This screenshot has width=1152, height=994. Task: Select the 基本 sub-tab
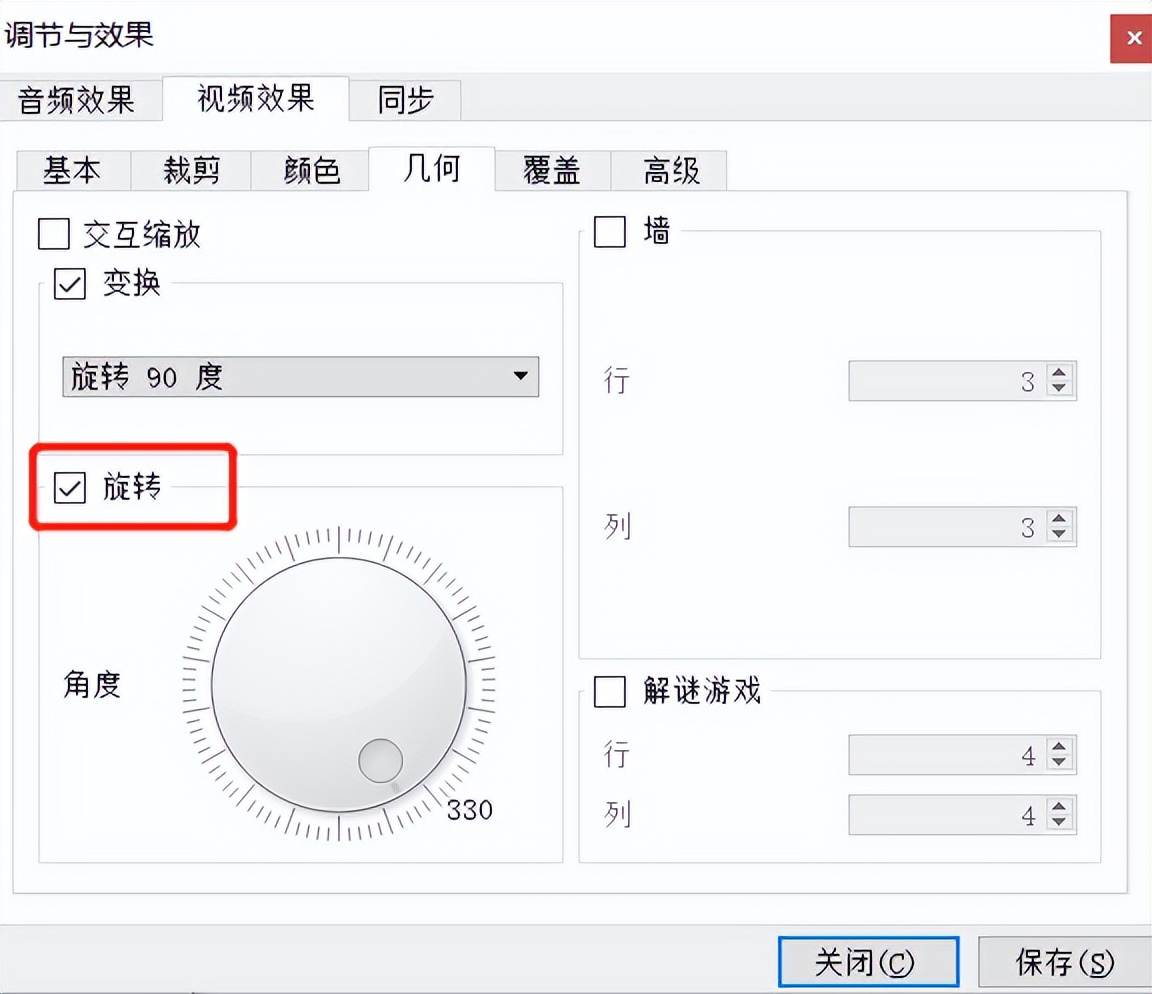72,171
